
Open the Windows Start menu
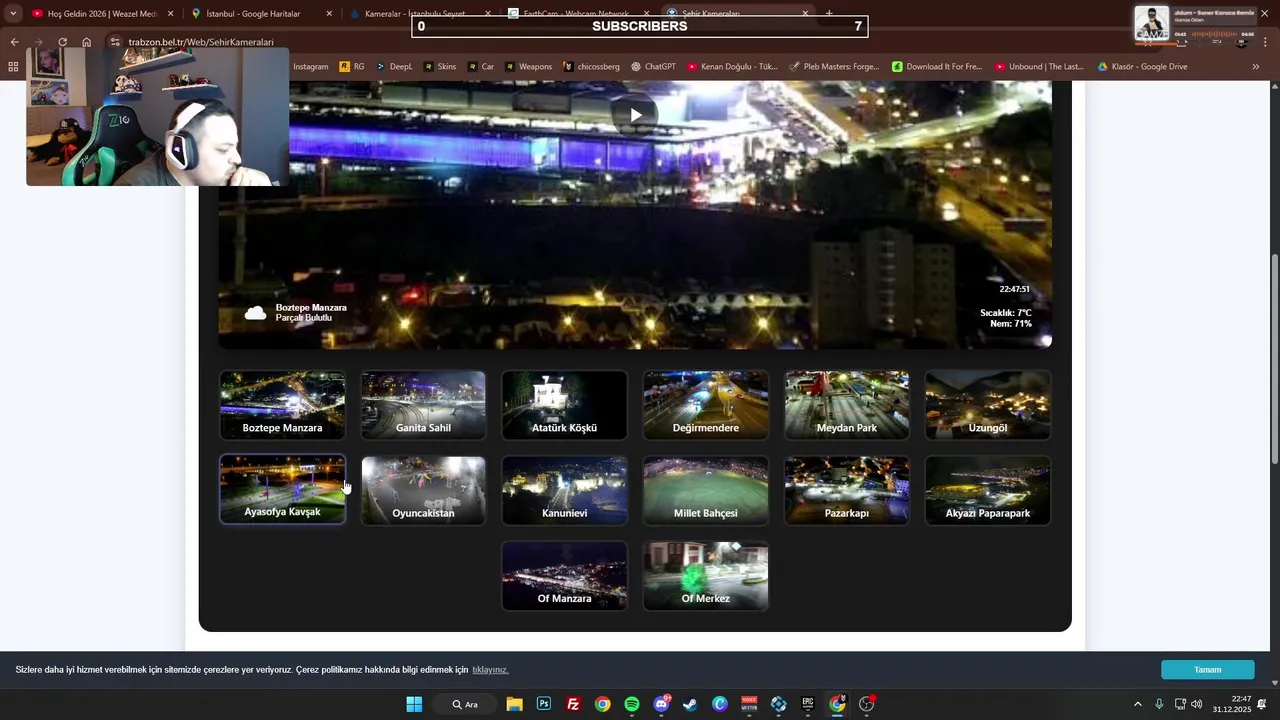coord(414,704)
